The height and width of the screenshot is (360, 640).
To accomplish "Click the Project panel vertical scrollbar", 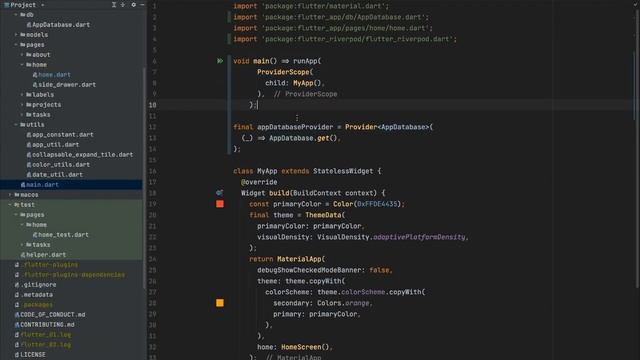I will pos(144,178).
